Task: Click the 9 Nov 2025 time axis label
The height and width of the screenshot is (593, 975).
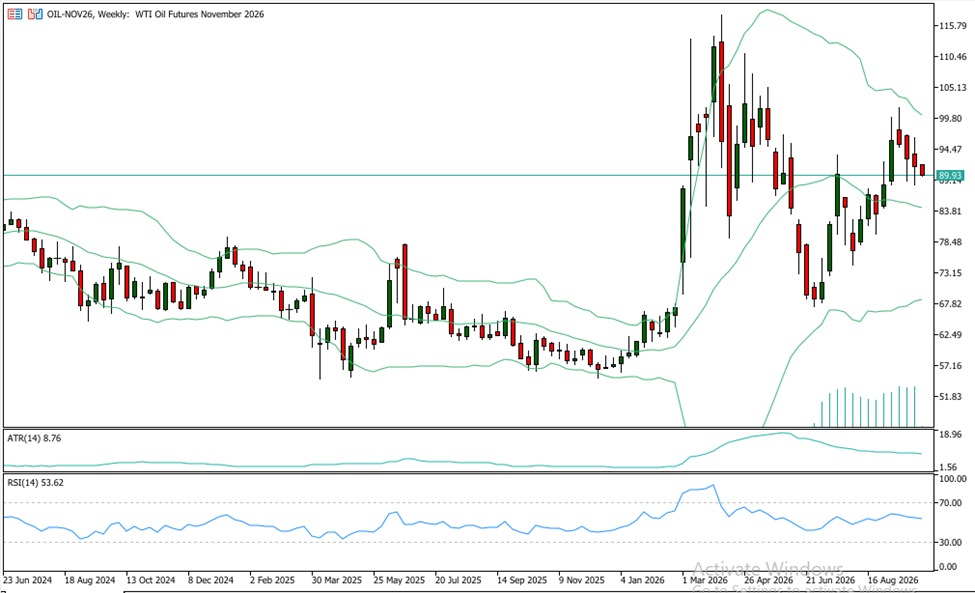Action: click(x=581, y=580)
